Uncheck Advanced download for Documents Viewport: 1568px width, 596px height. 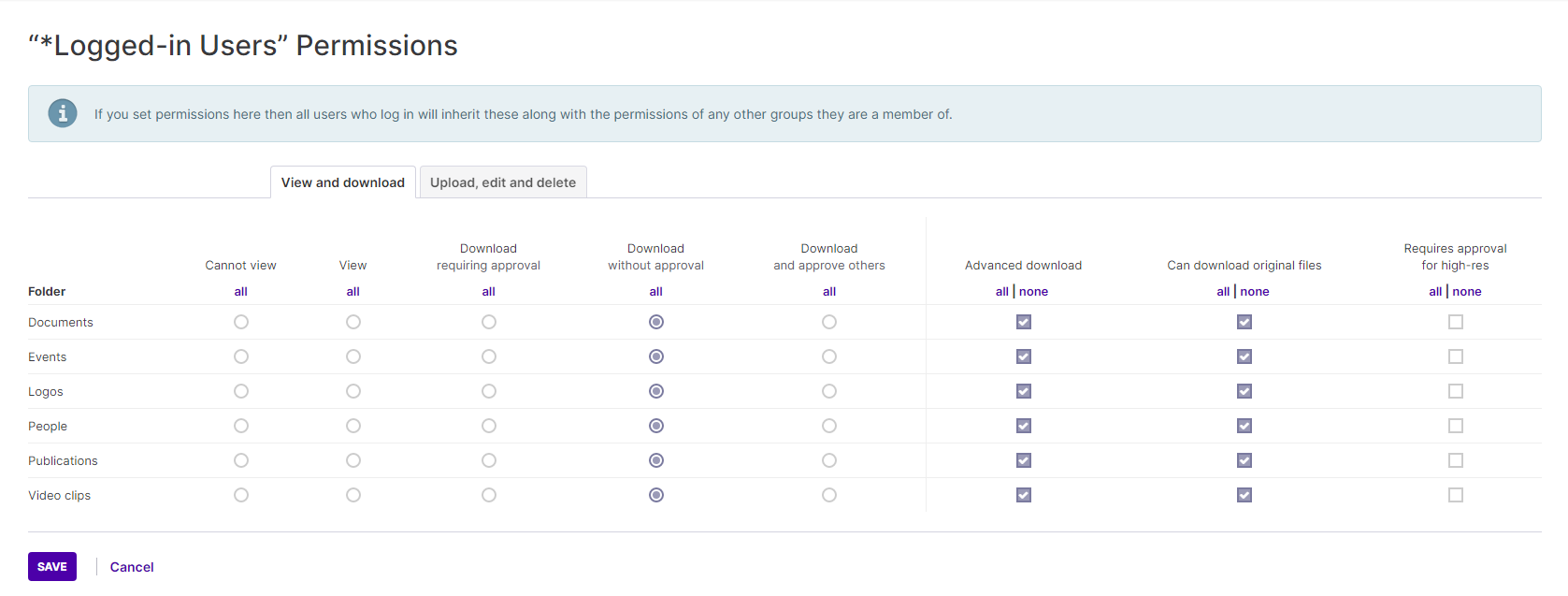[1024, 322]
